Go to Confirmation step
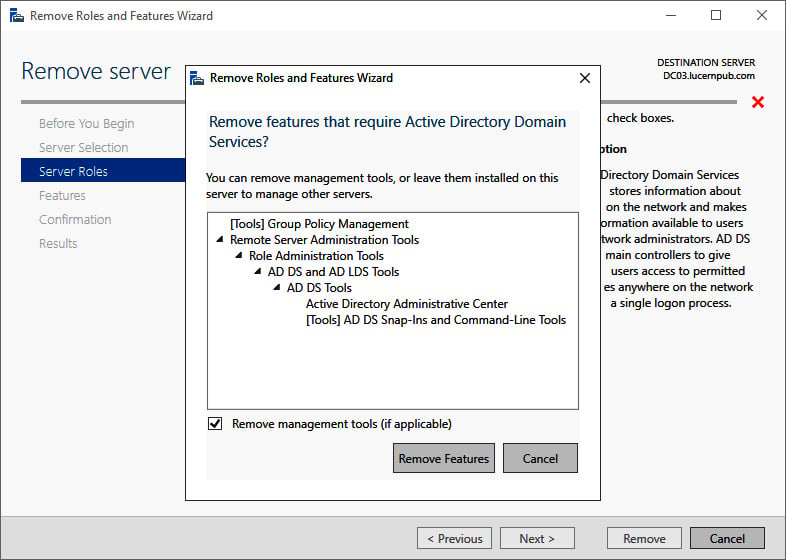The image size is (786, 560). pyautogui.click(x=75, y=220)
